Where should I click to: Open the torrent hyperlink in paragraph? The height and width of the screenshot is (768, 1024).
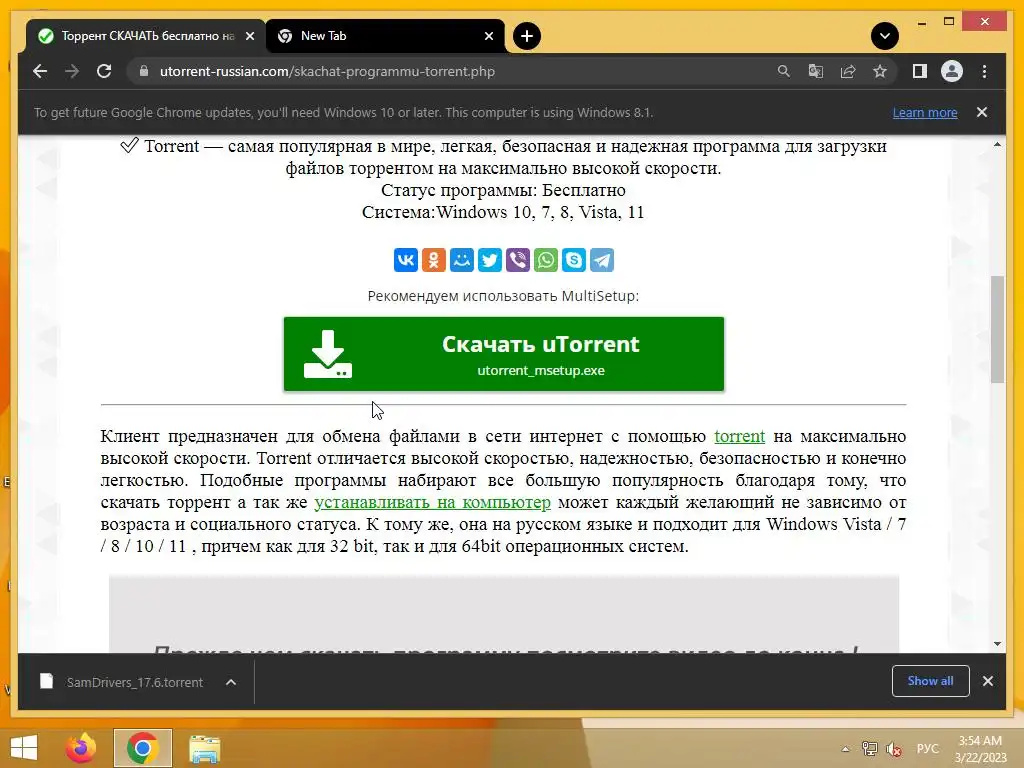[739, 436]
